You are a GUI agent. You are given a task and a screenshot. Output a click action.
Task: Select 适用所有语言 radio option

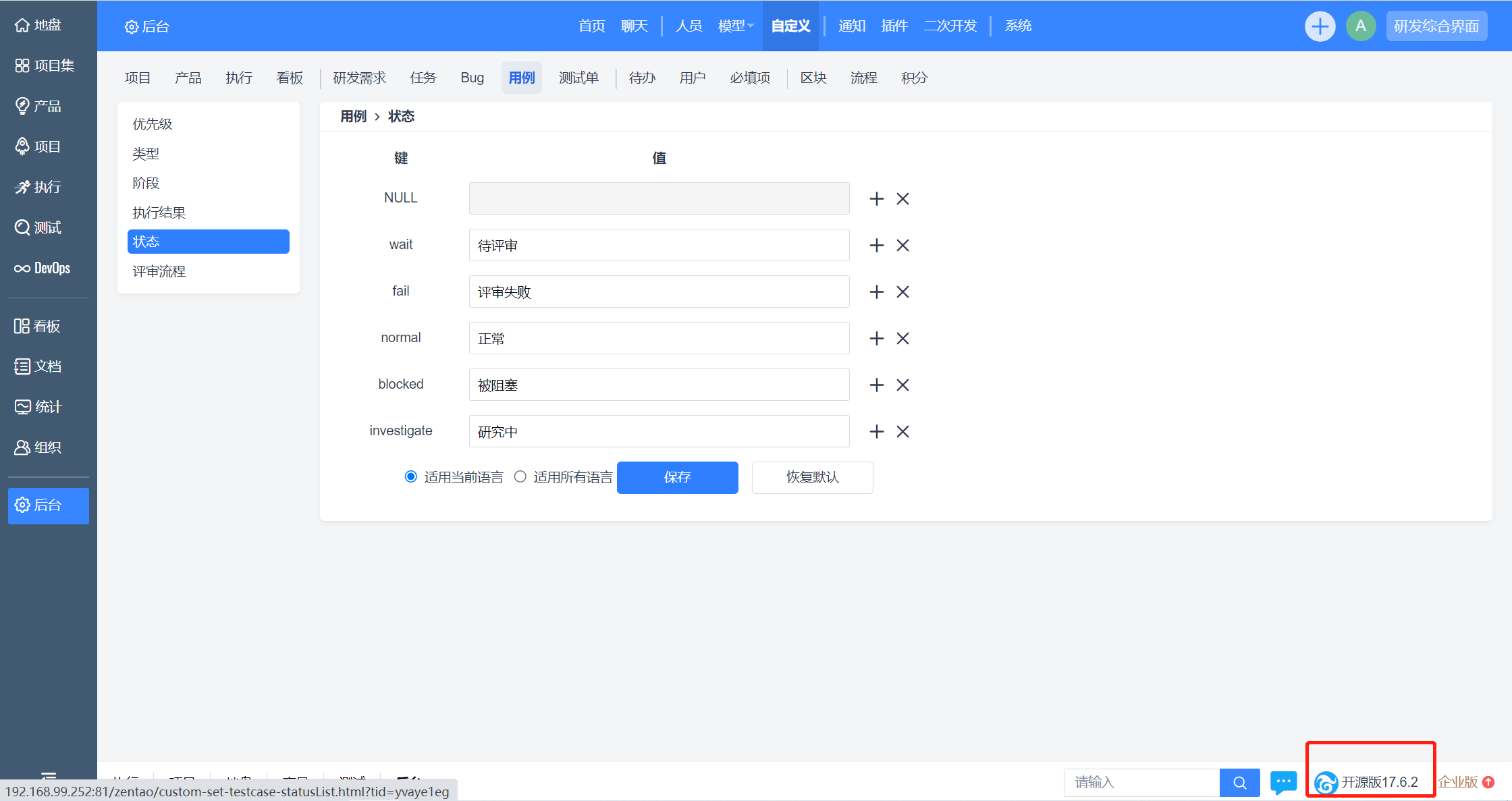(x=520, y=477)
